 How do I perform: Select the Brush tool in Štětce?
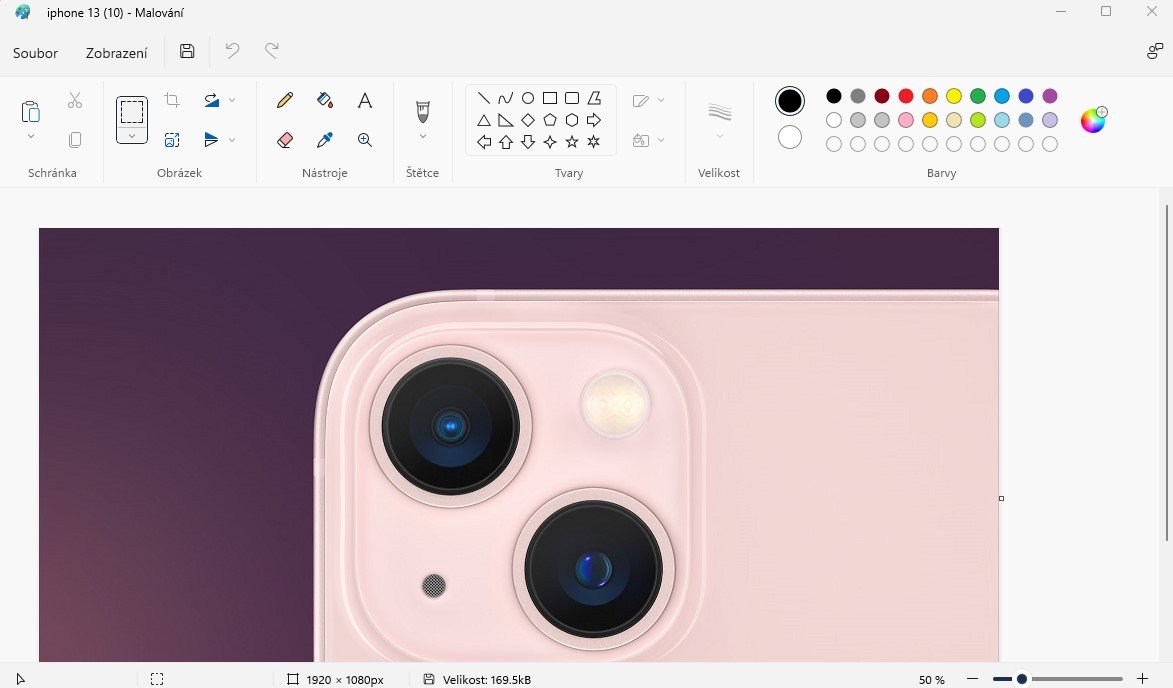coord(423,111)
